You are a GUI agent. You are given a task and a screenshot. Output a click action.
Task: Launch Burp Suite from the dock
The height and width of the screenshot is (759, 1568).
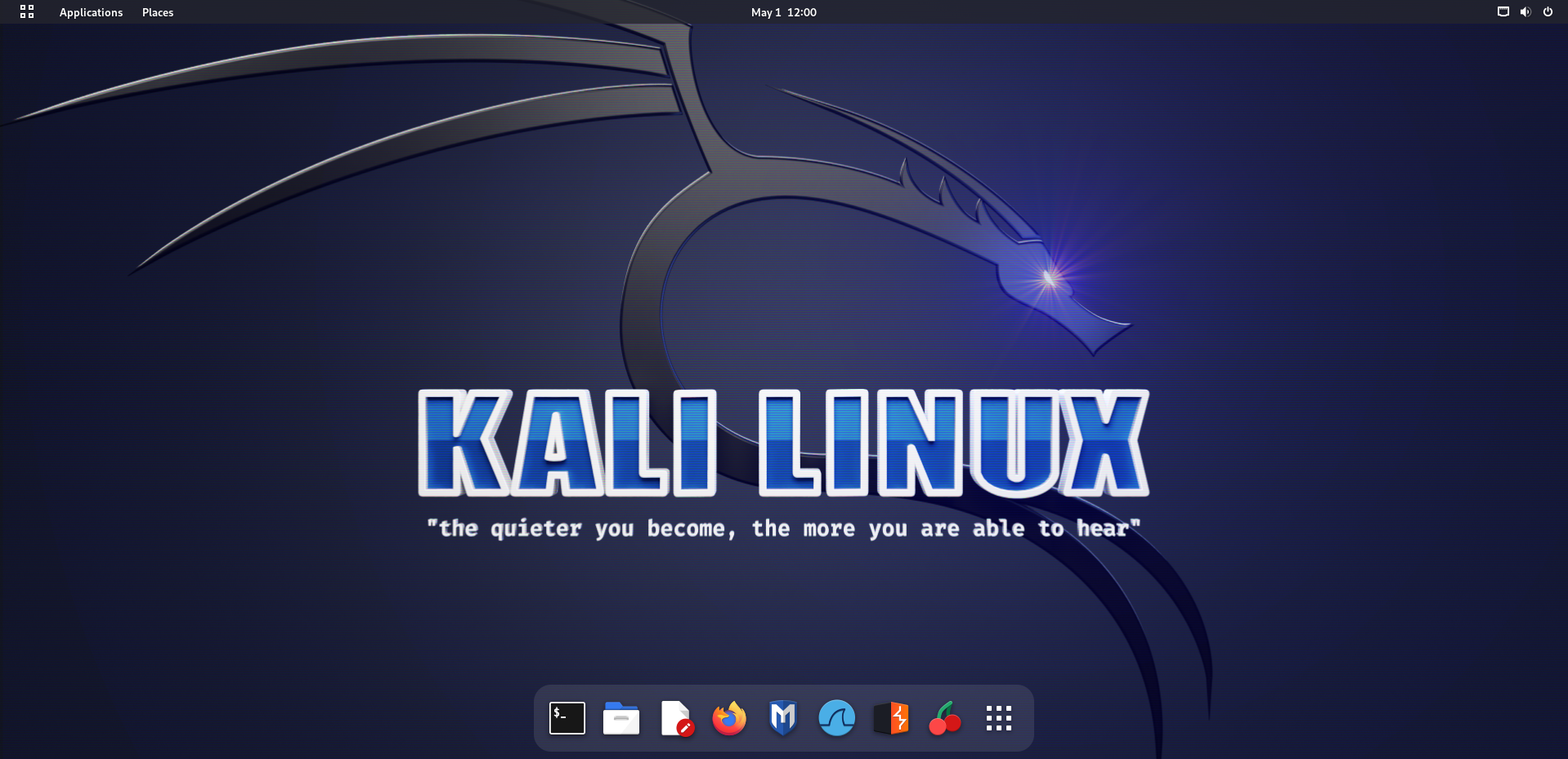[x=891, y=718]
